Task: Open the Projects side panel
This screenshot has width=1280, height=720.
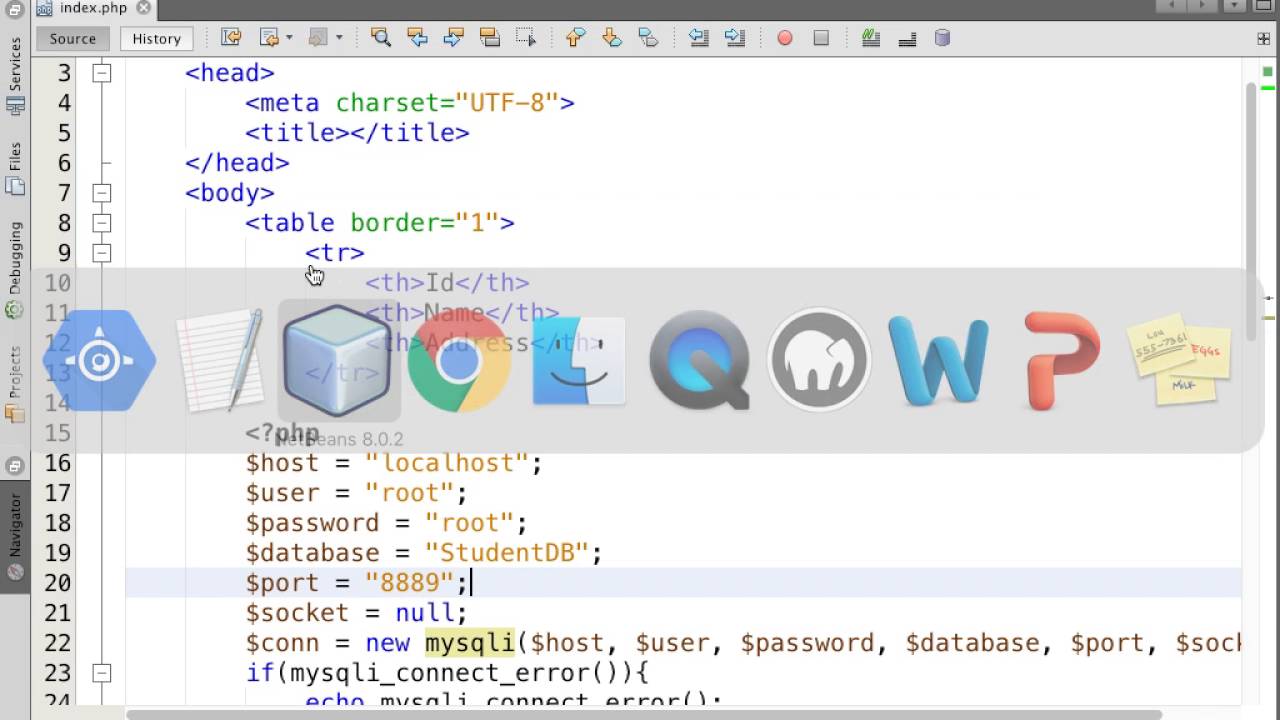Action: [15, 385]
